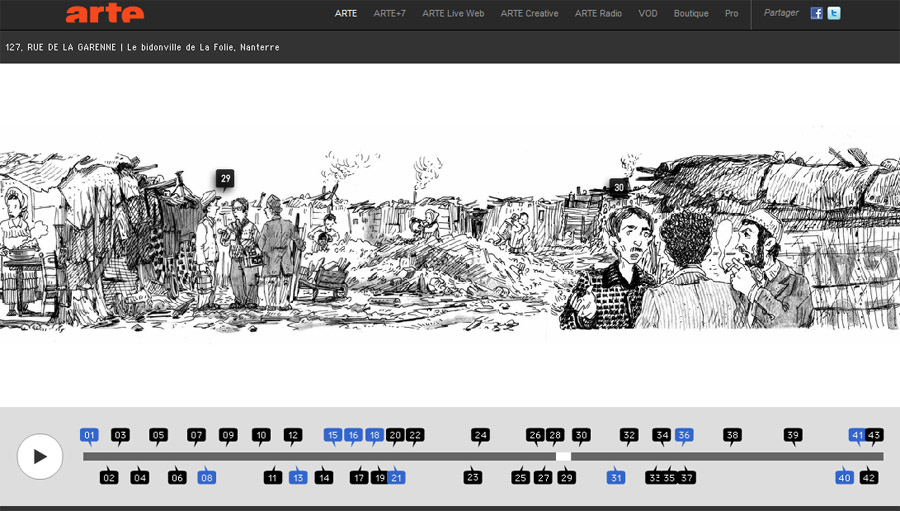
Task: Select blue timeline marker 13
Action: [x=297, y=477]
